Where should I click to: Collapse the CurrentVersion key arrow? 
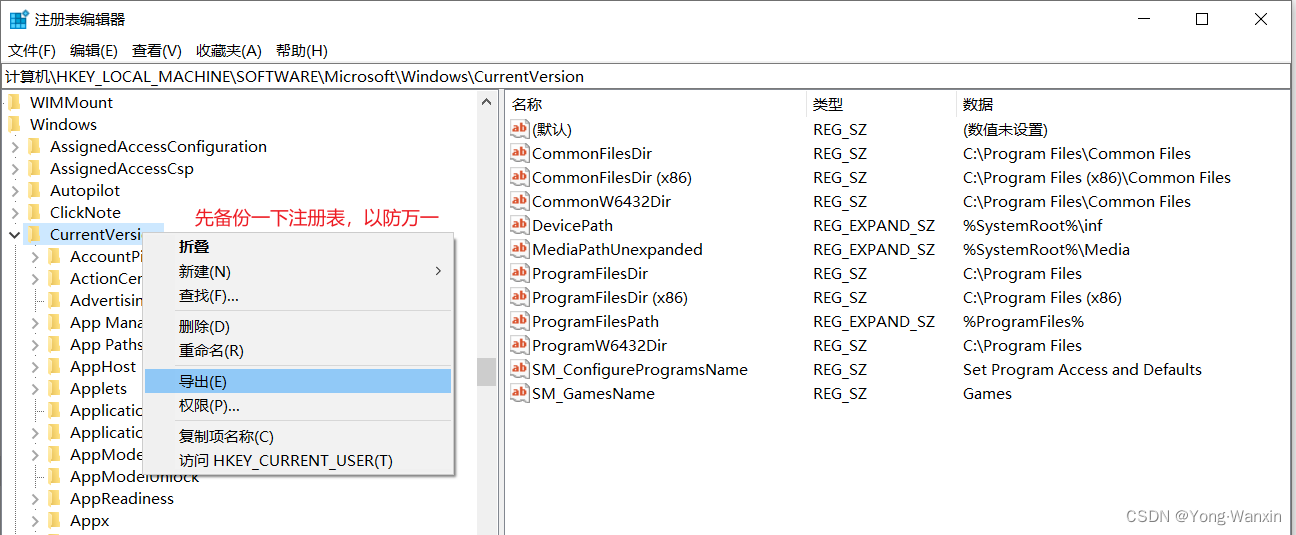coord(15,235)
